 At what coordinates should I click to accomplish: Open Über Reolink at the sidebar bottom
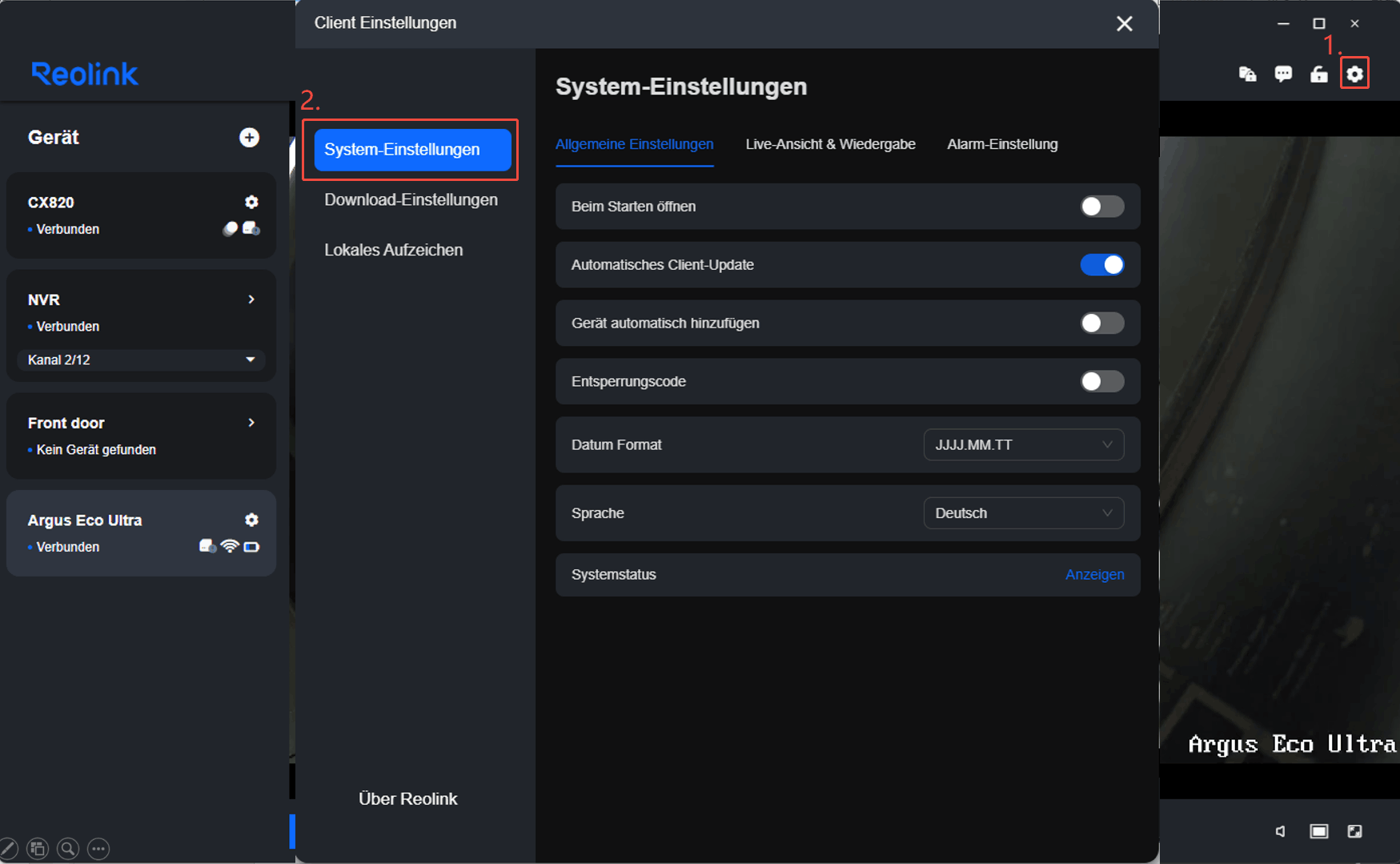(407, 798)
